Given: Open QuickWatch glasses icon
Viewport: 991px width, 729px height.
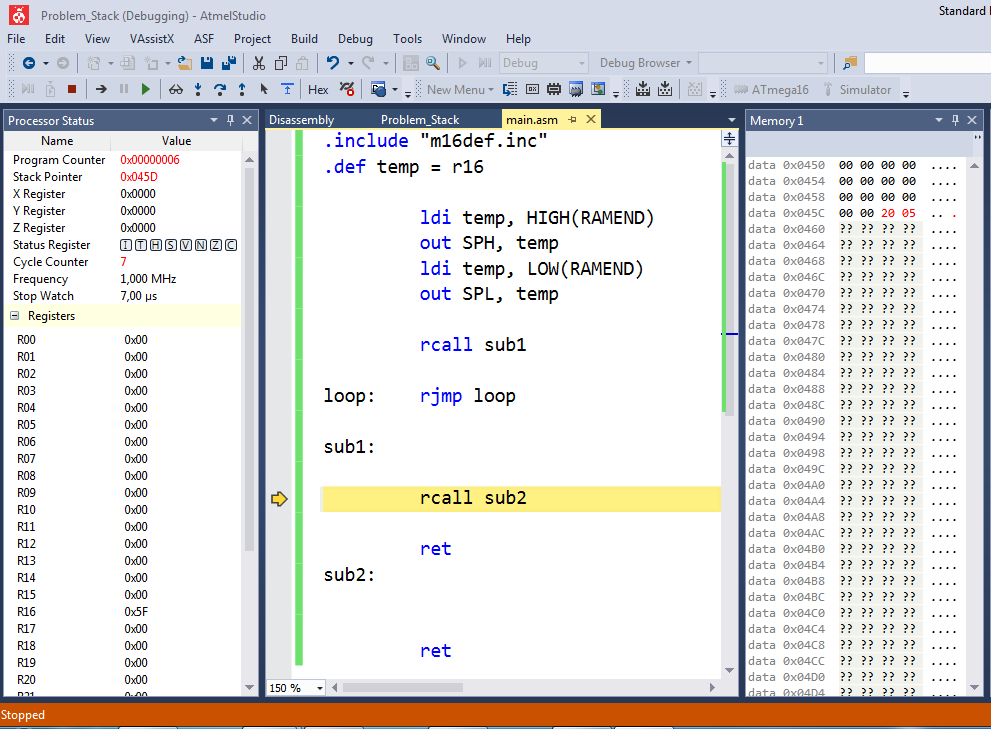Looking at the screenshot, I should click(x=176, y=89).
